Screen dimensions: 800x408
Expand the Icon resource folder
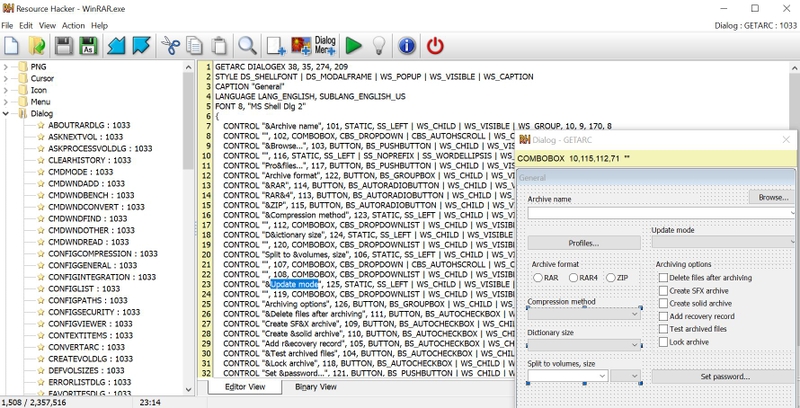pos(6,90)
